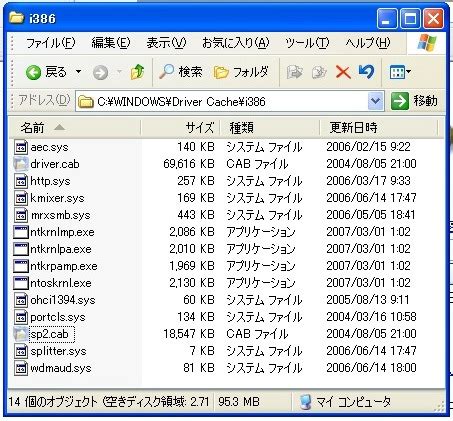This screenshot has width=453, height=421.
Task: Open the 編集(E) menu
Action: [x=111, y=43]
